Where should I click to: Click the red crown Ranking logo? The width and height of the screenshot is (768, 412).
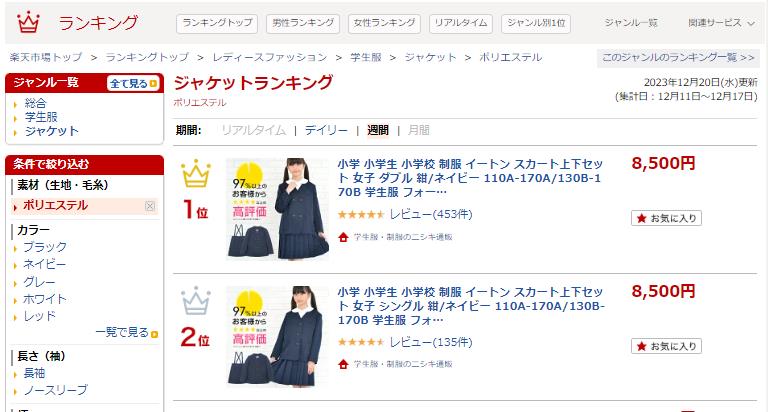tap(28, 23)
